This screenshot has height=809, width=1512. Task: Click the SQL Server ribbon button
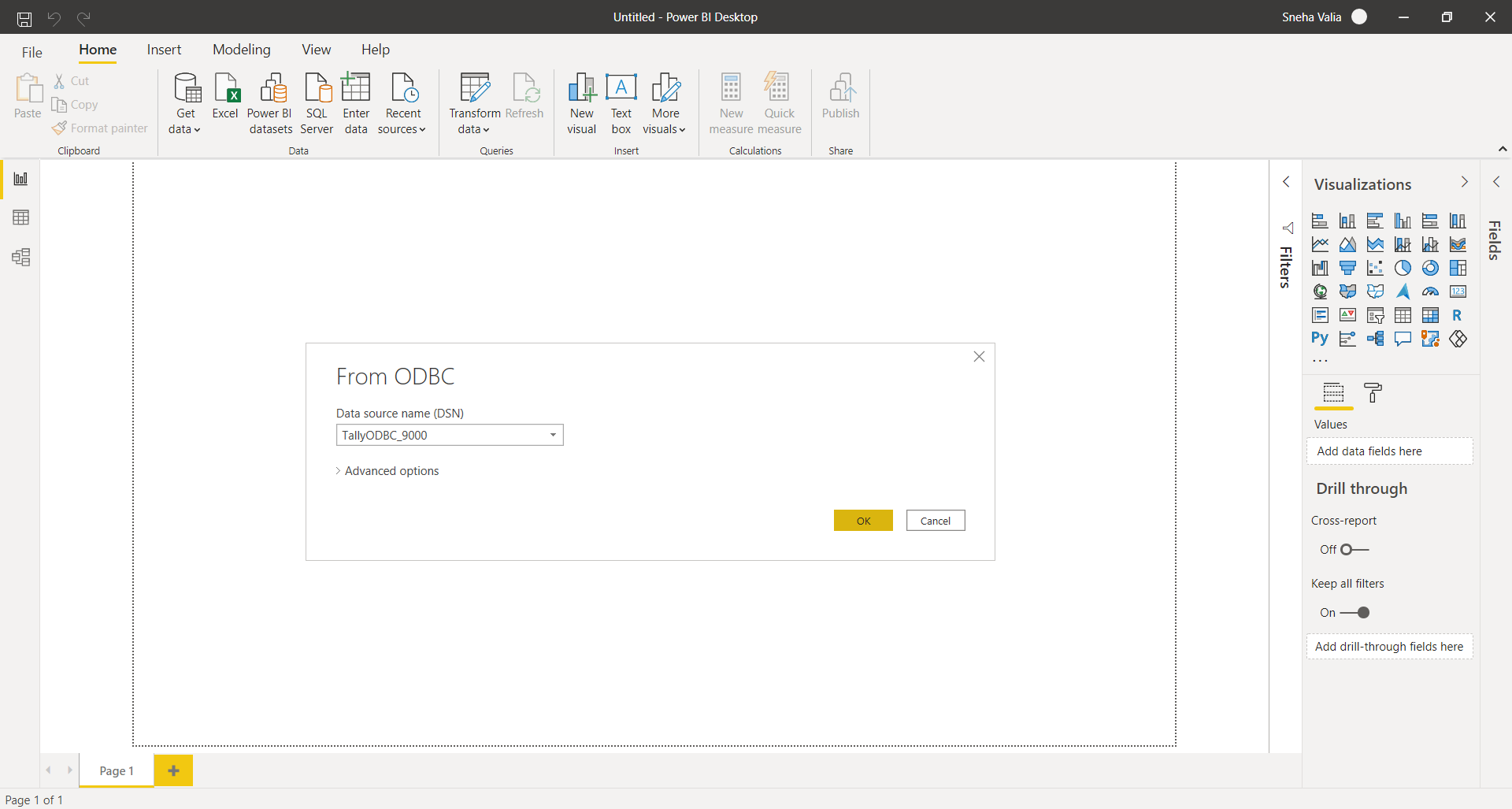point(317,103)
